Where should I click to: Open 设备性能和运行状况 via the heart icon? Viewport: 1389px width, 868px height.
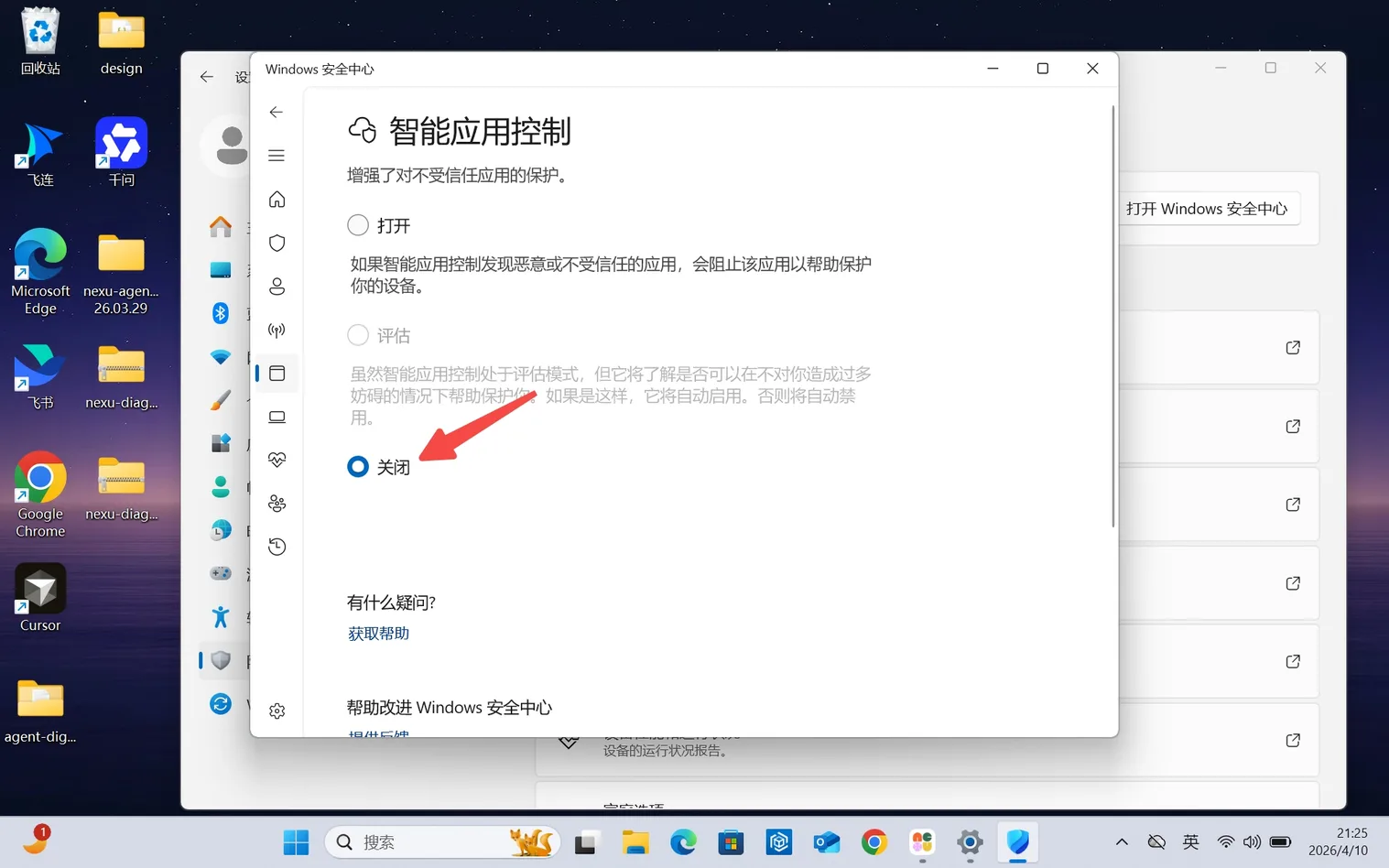[x=277, y=459]
